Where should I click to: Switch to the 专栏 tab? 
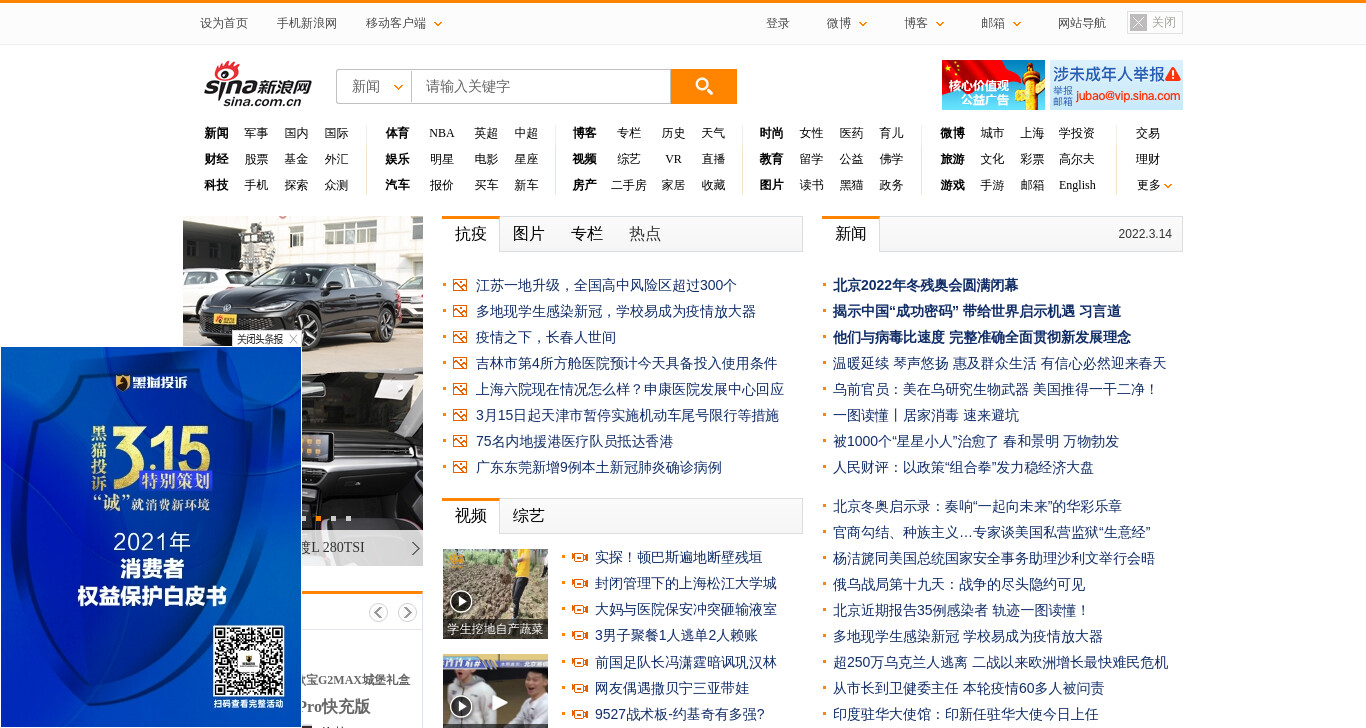point(587,234)
